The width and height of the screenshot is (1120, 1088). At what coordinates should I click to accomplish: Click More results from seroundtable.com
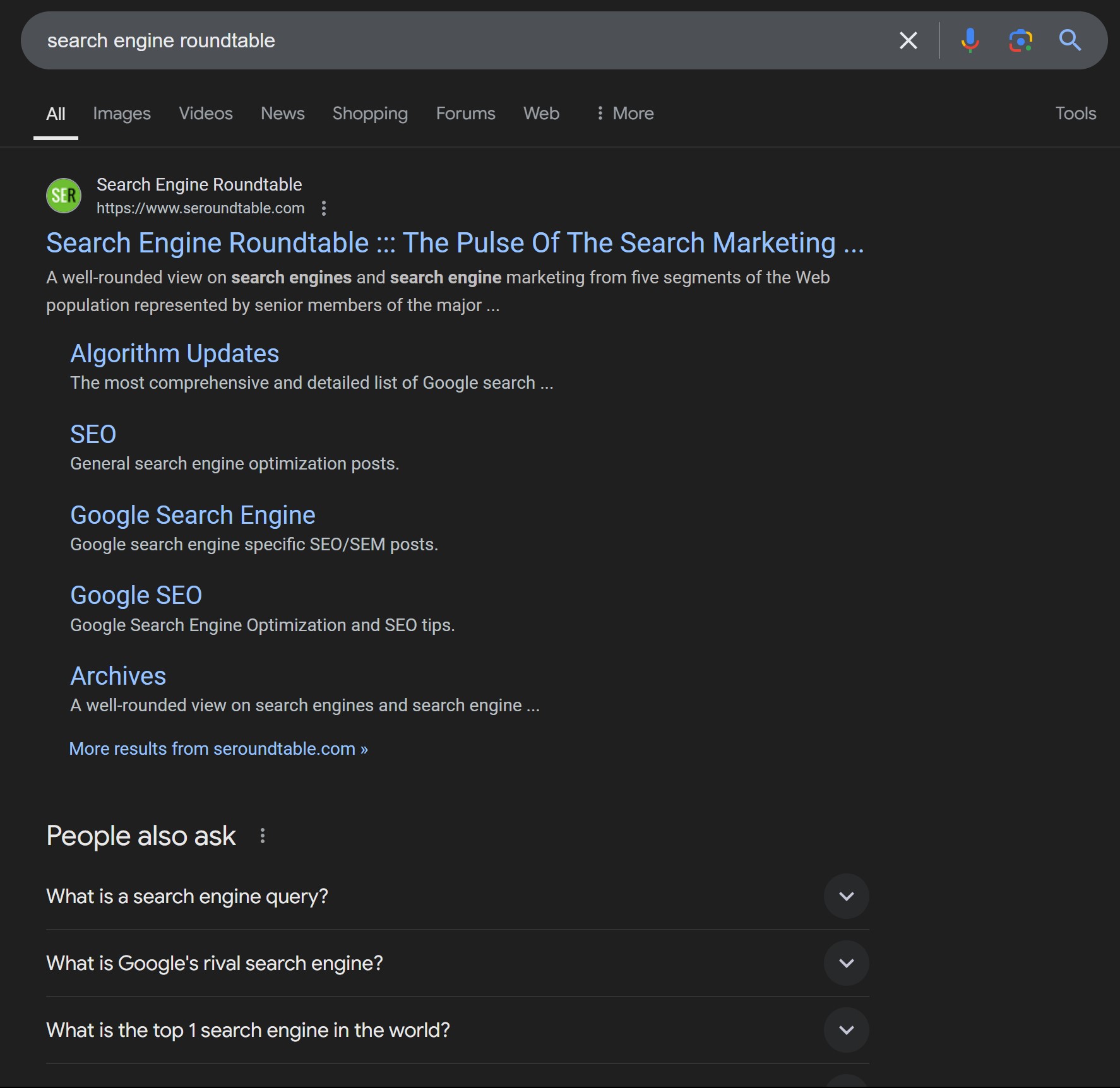[218, 749]
